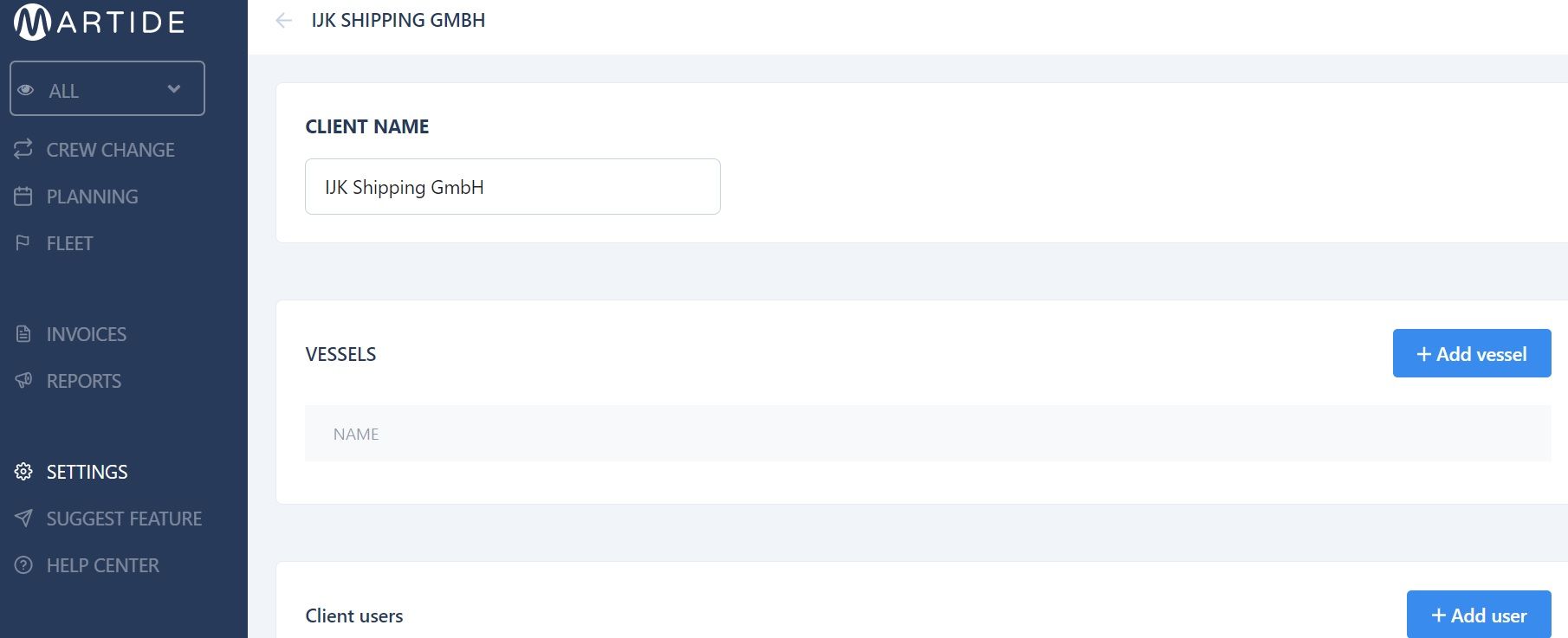Click the Invoices document icon
The image size is (1568, 638).
[23, 333]
